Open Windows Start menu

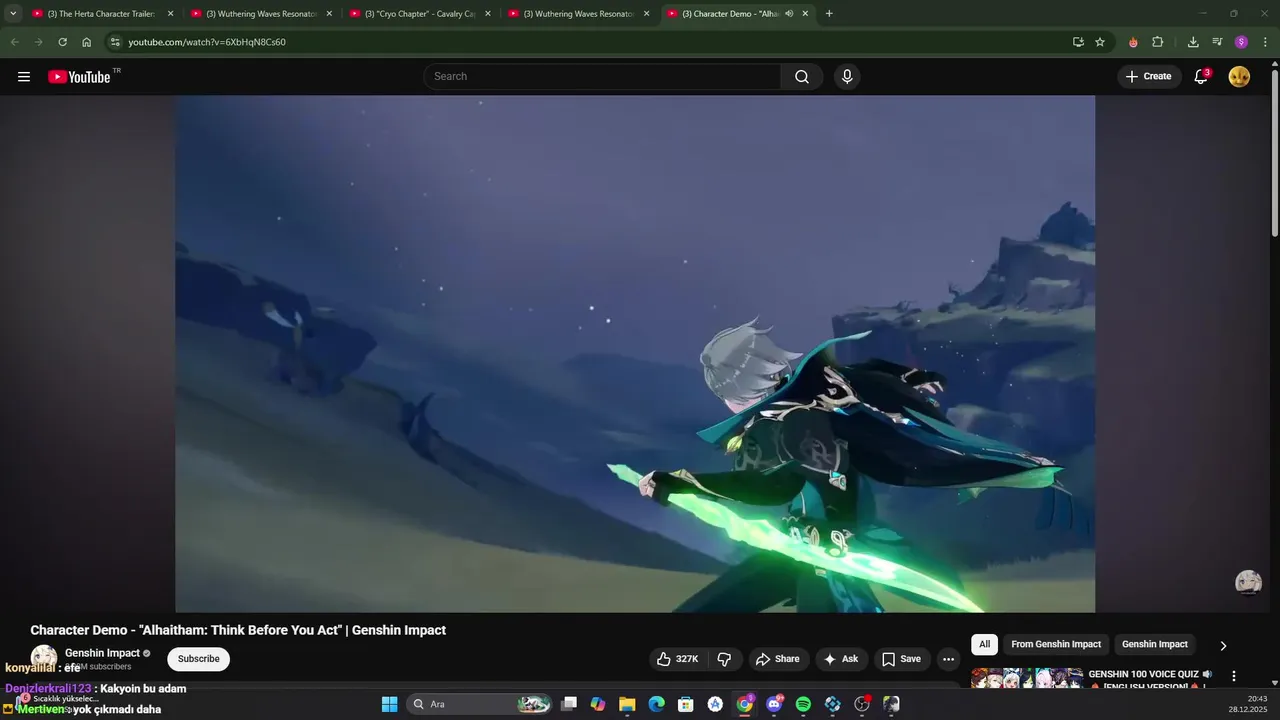pos(390,704)
